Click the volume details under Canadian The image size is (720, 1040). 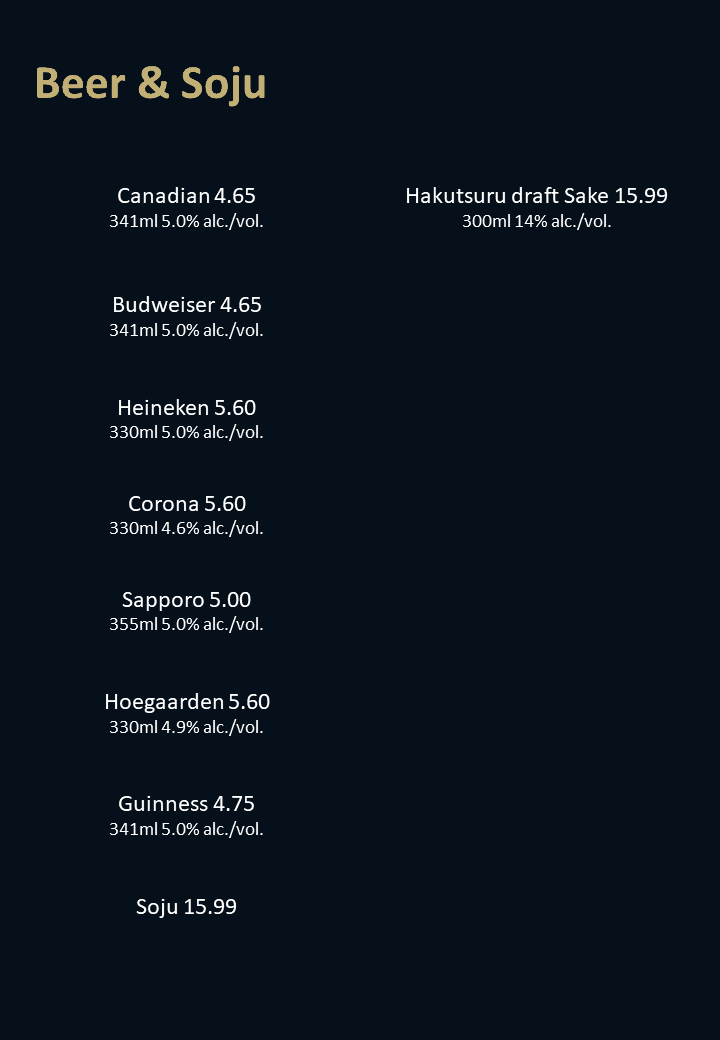(x=186, y=221)
